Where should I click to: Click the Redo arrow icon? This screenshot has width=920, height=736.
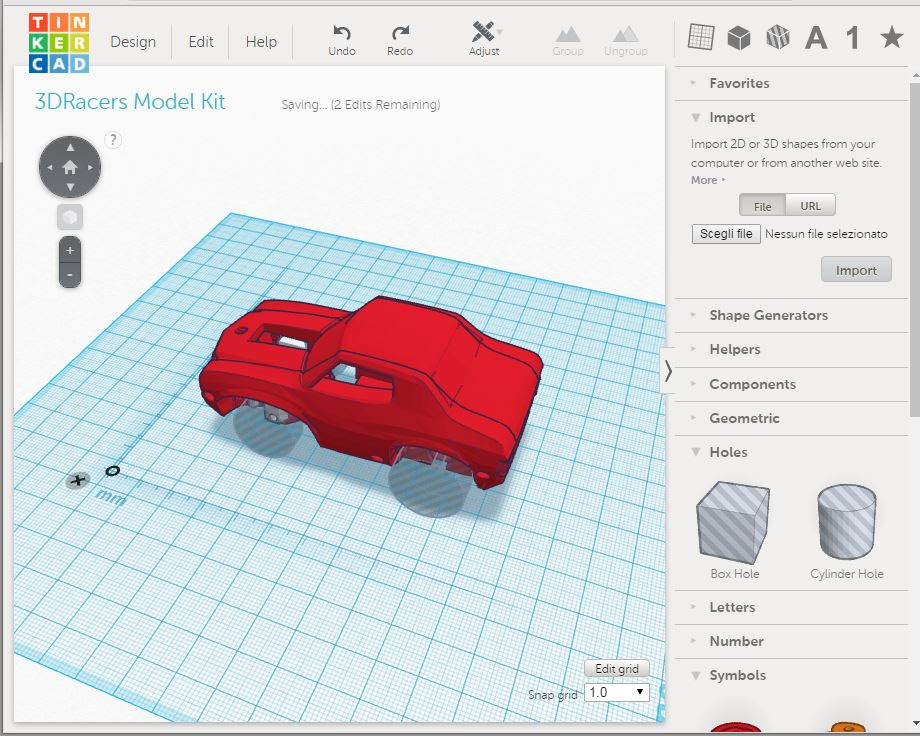pyautogui.click(x=400, y=34)
